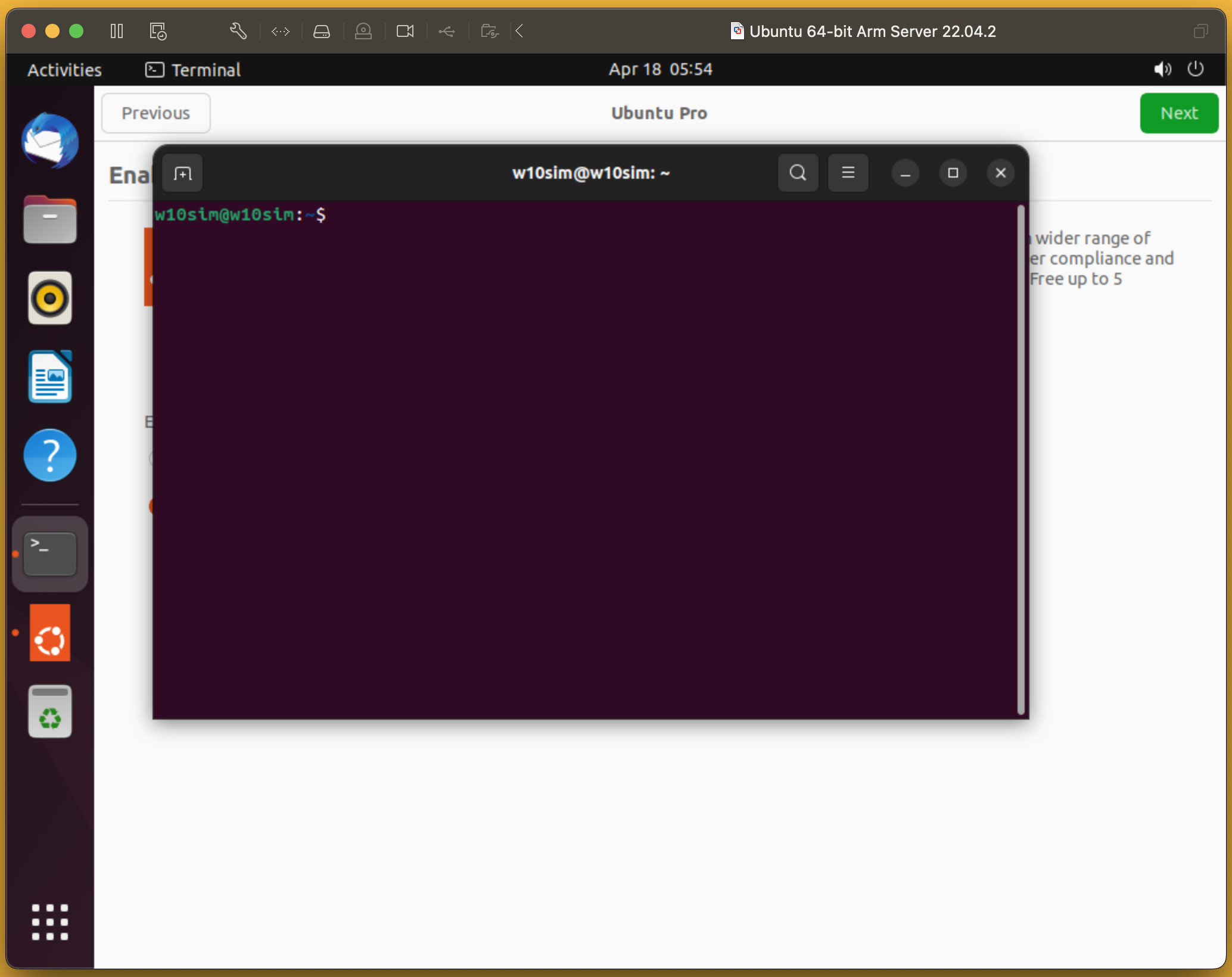Launch Rhythmbox from the dock
The width and height of the screenshot is (1232, 977).
[x=50, y=298]
